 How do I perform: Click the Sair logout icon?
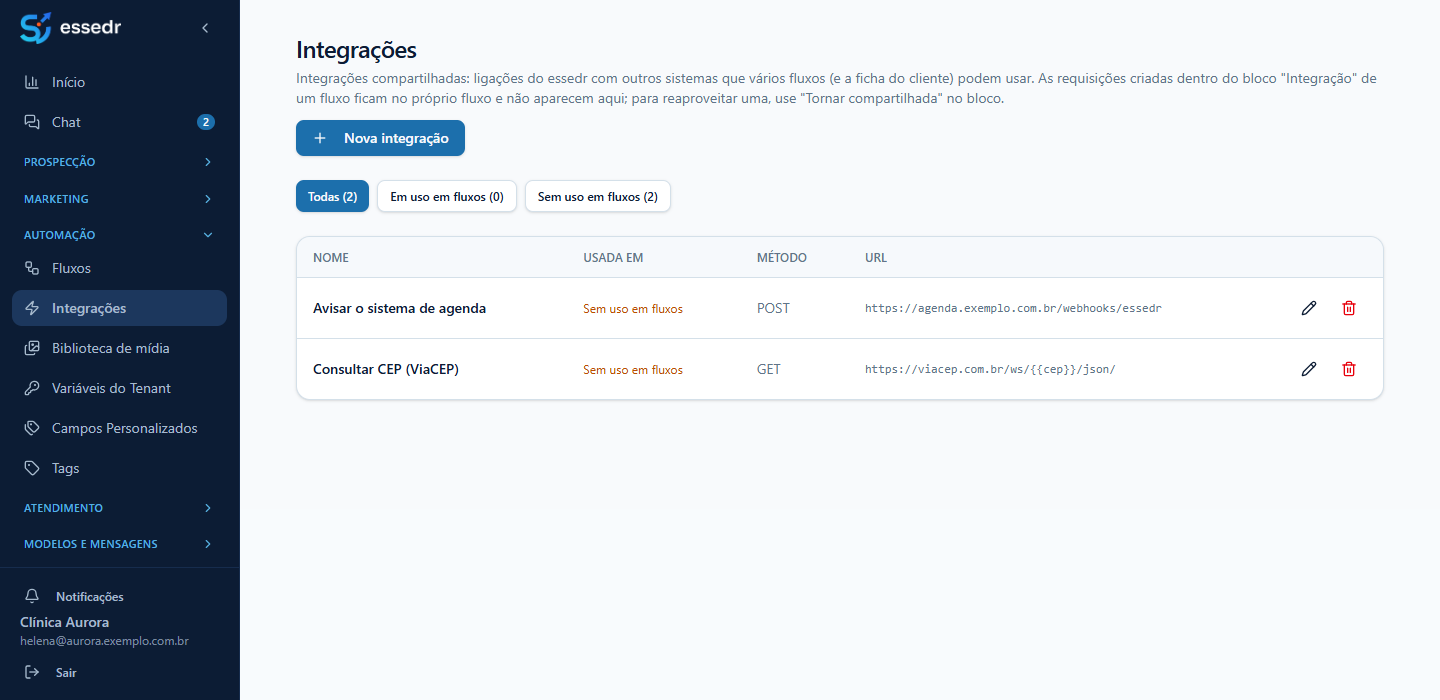(32, 672)
